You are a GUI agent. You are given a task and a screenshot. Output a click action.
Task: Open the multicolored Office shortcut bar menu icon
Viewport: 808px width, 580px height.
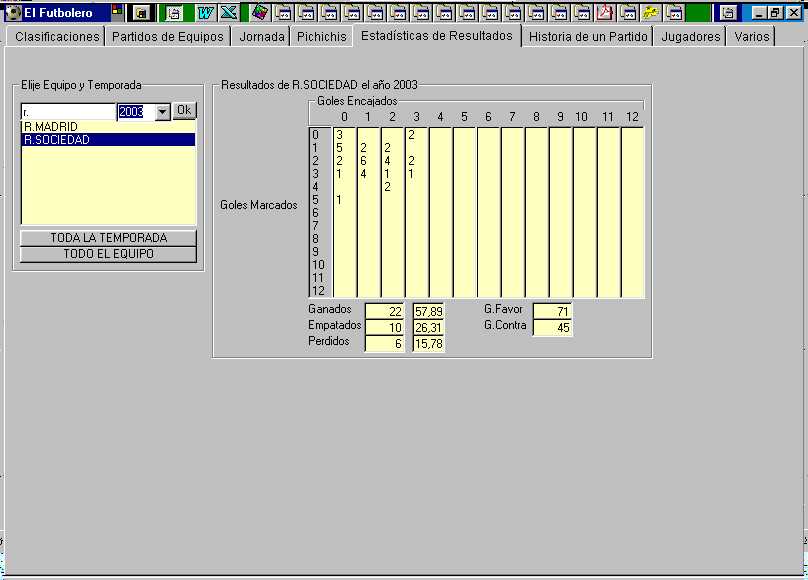[117, 10]
